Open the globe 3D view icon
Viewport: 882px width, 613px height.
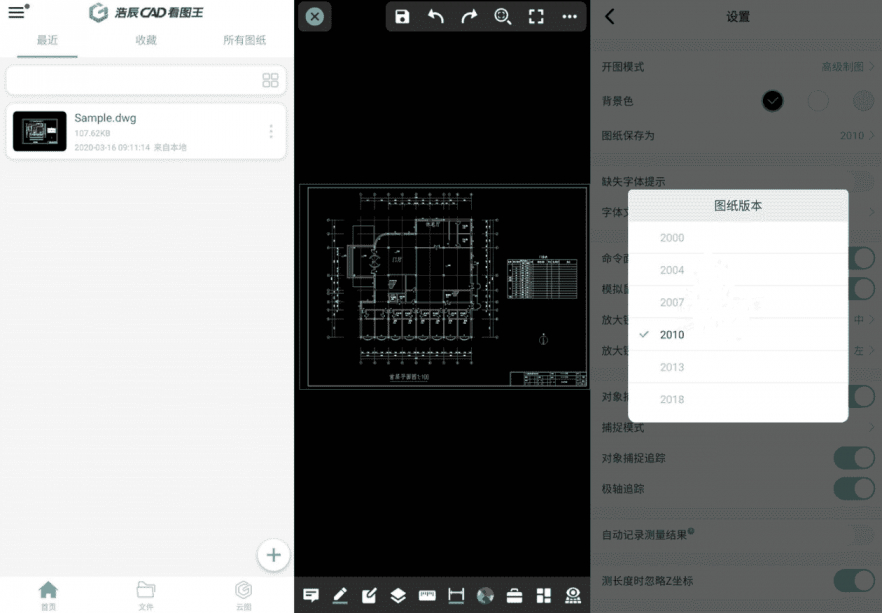[485, 595]
